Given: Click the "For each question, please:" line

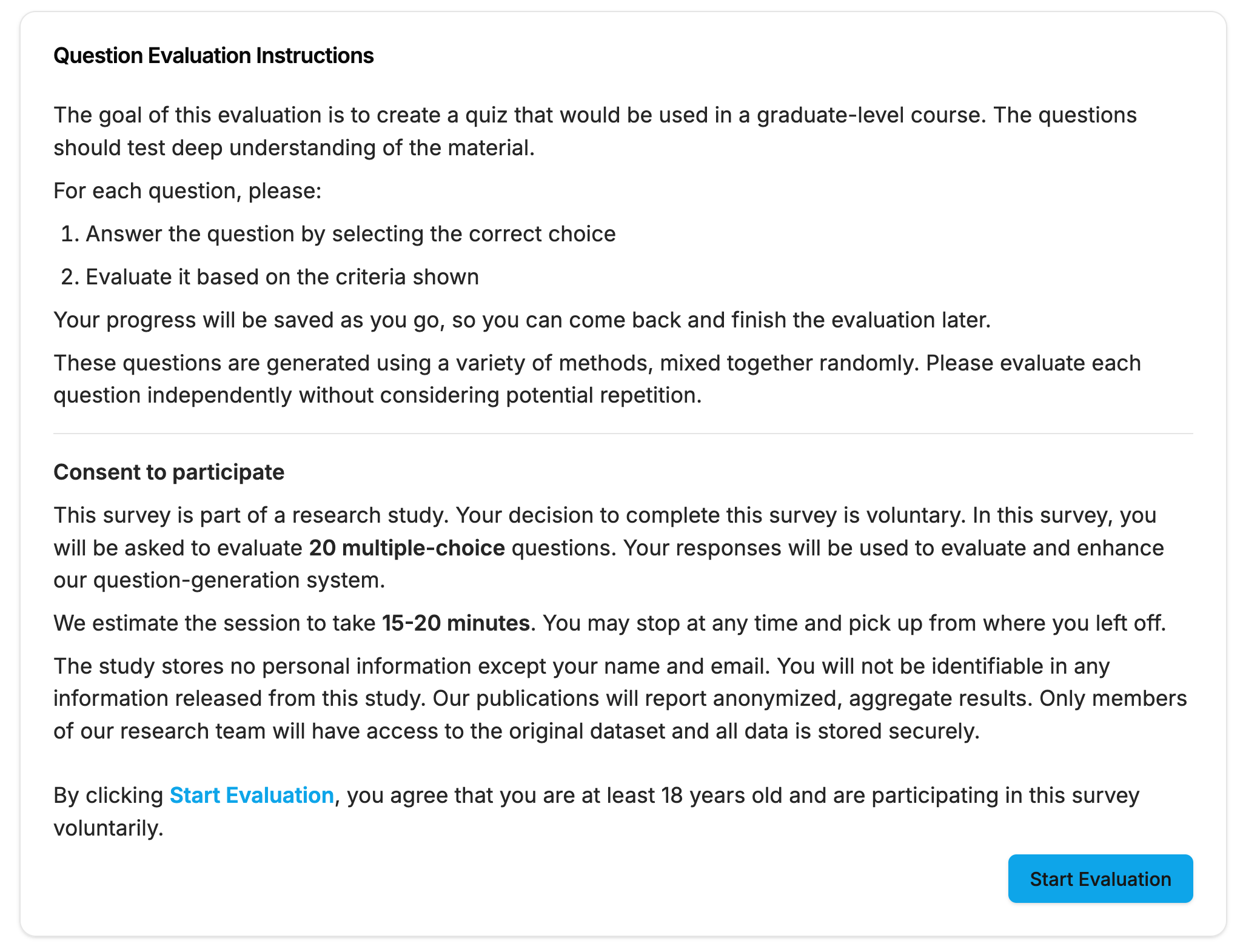Looking at the screenshot, I should click(x=187, y=190).
